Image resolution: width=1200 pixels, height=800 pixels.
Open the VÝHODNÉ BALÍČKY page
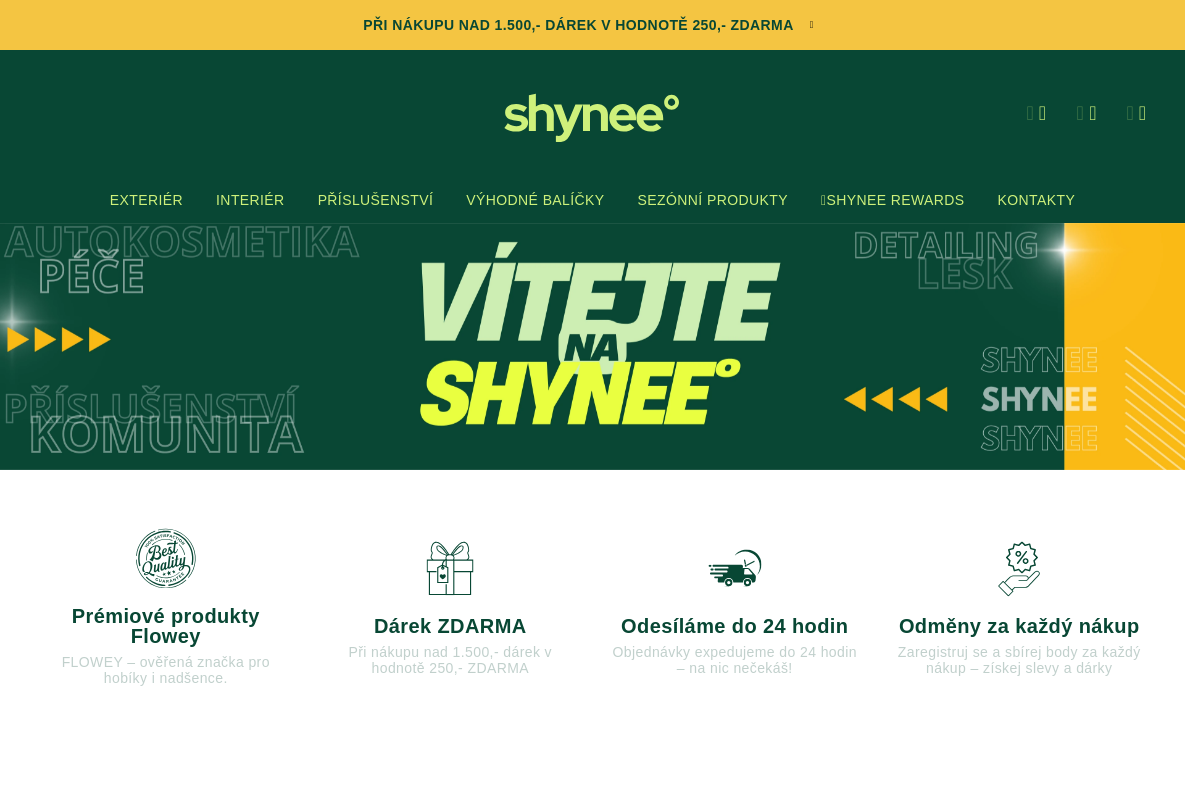[x=535, y=200]
